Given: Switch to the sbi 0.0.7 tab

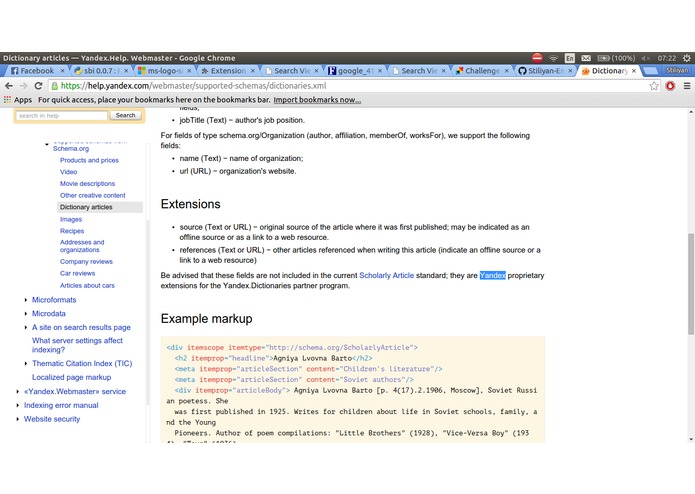Looking at the screenshot, I should 100,71.
